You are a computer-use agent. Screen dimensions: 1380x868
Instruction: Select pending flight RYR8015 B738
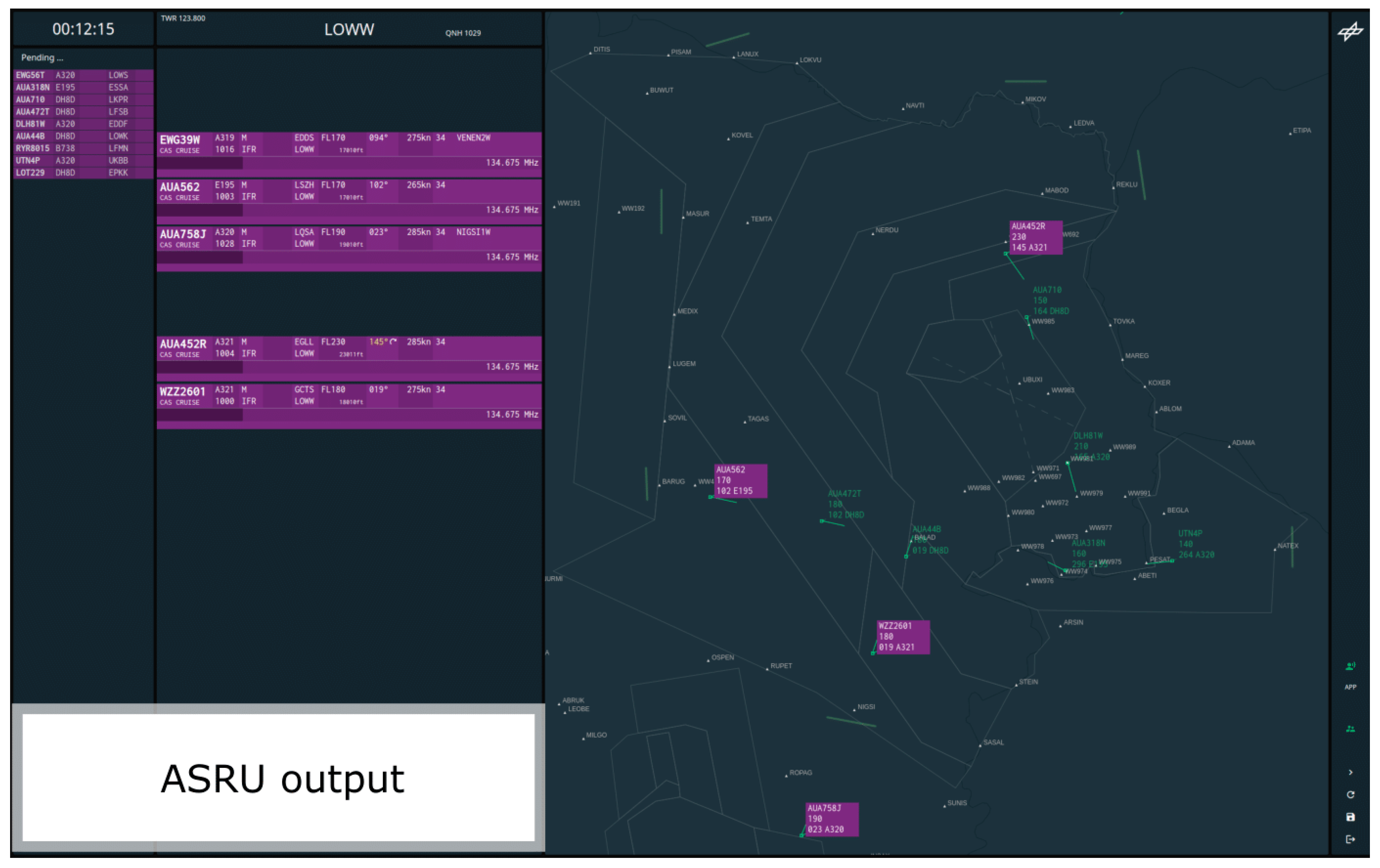[x=82, y=148]
